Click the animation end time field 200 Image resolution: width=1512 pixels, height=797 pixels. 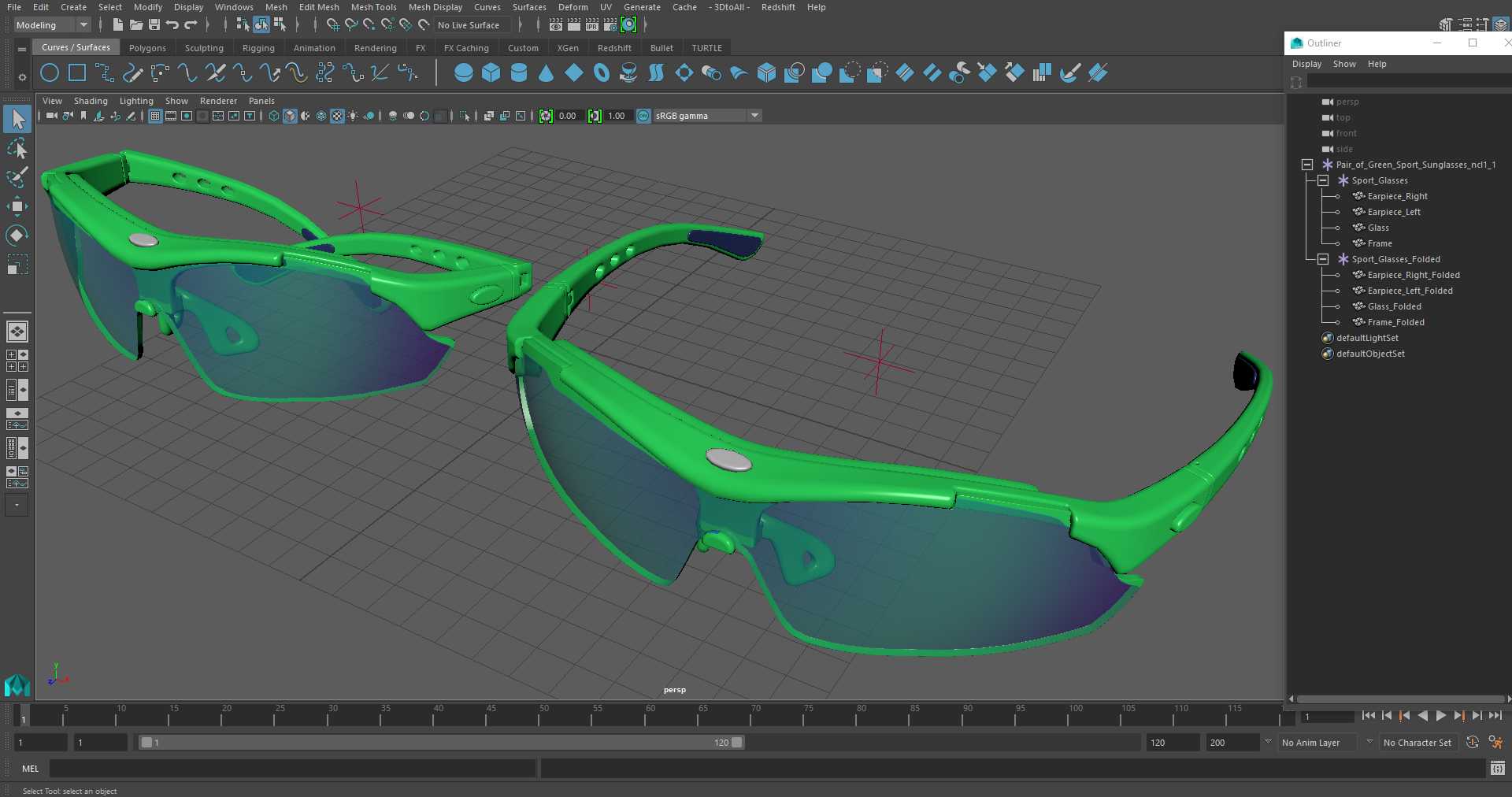[x=1232, y=743]
